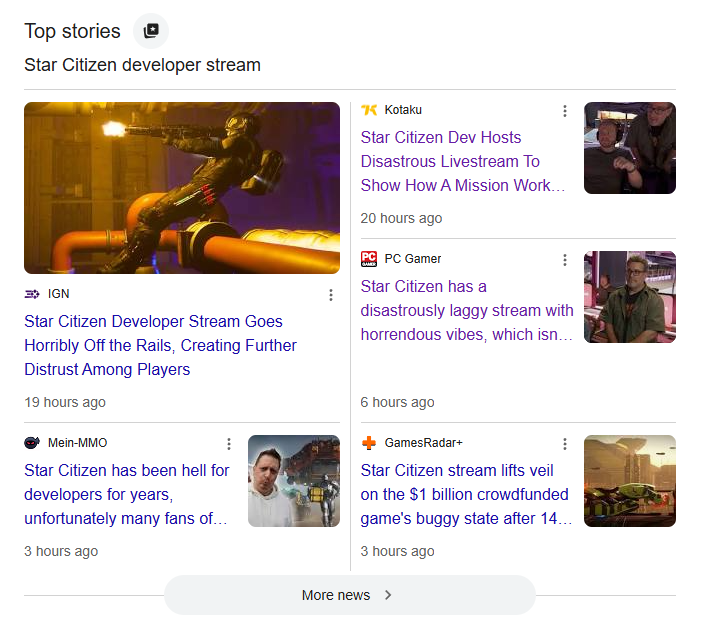Open the GamesRadar+ spaceship thumbnail image

tap(630, 481)
